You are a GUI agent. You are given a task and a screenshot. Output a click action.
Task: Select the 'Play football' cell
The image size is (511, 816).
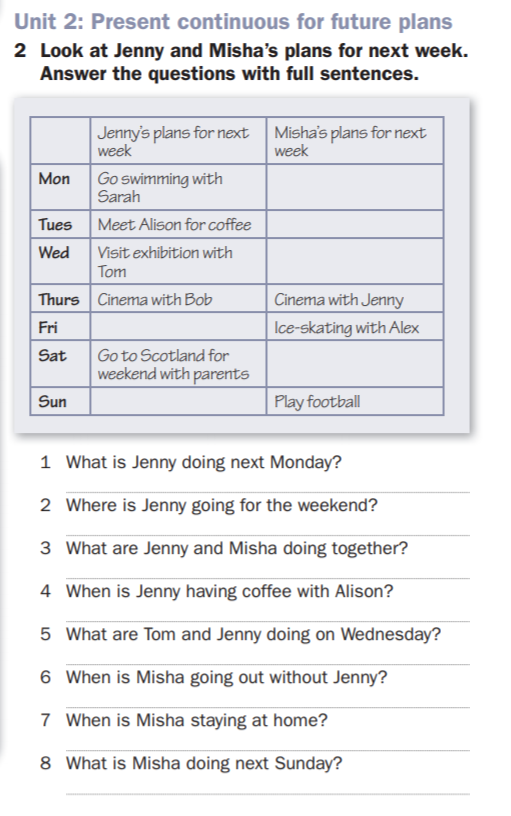[355, 401]
